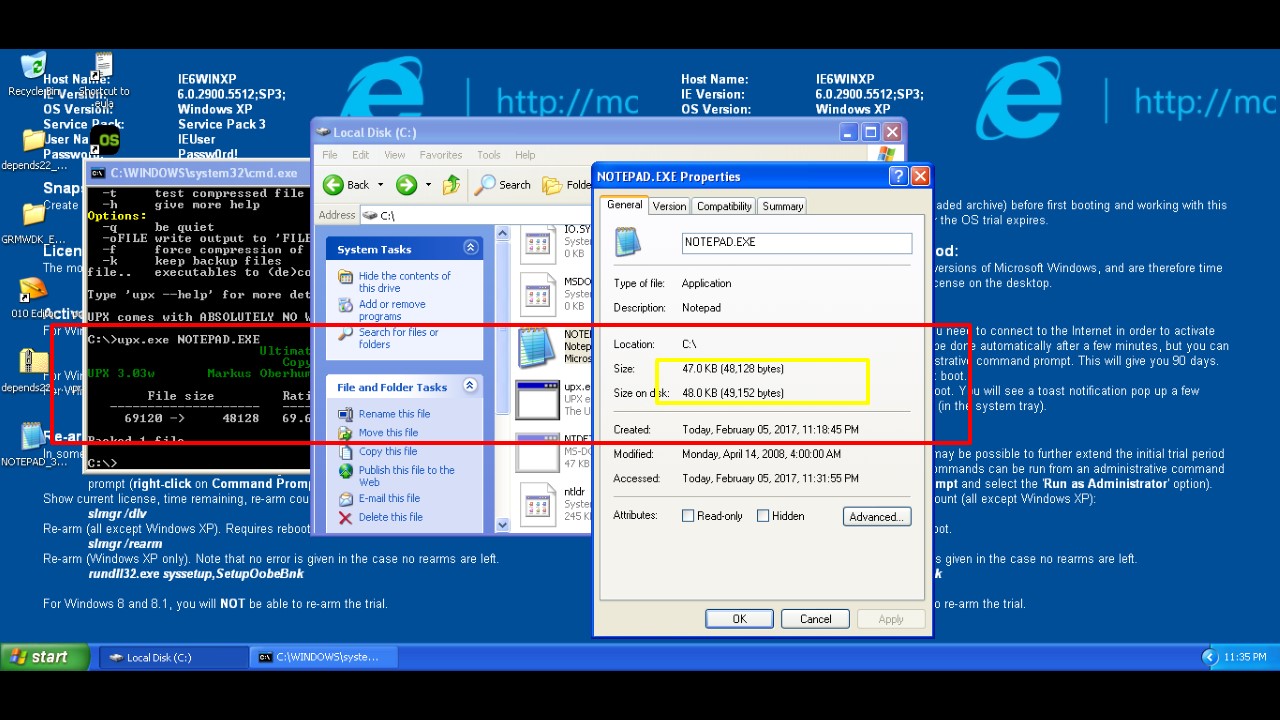The height and width of the screenshot is (720, 1280).
Task: Open the File menu in Explorer
Action: (x=330, y=155)
